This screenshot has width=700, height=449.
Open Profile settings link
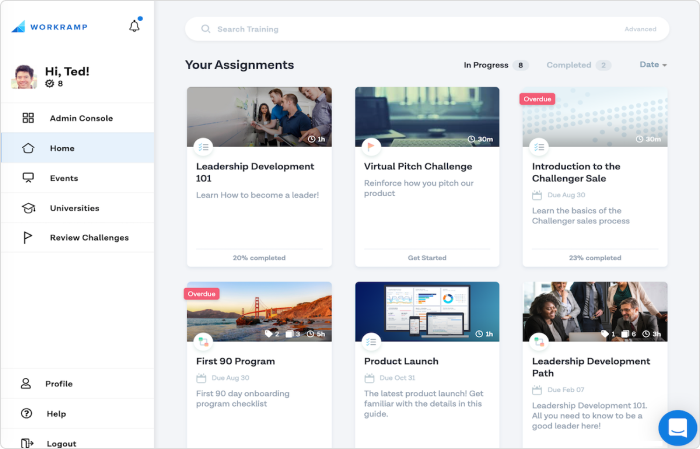point(78,383)
